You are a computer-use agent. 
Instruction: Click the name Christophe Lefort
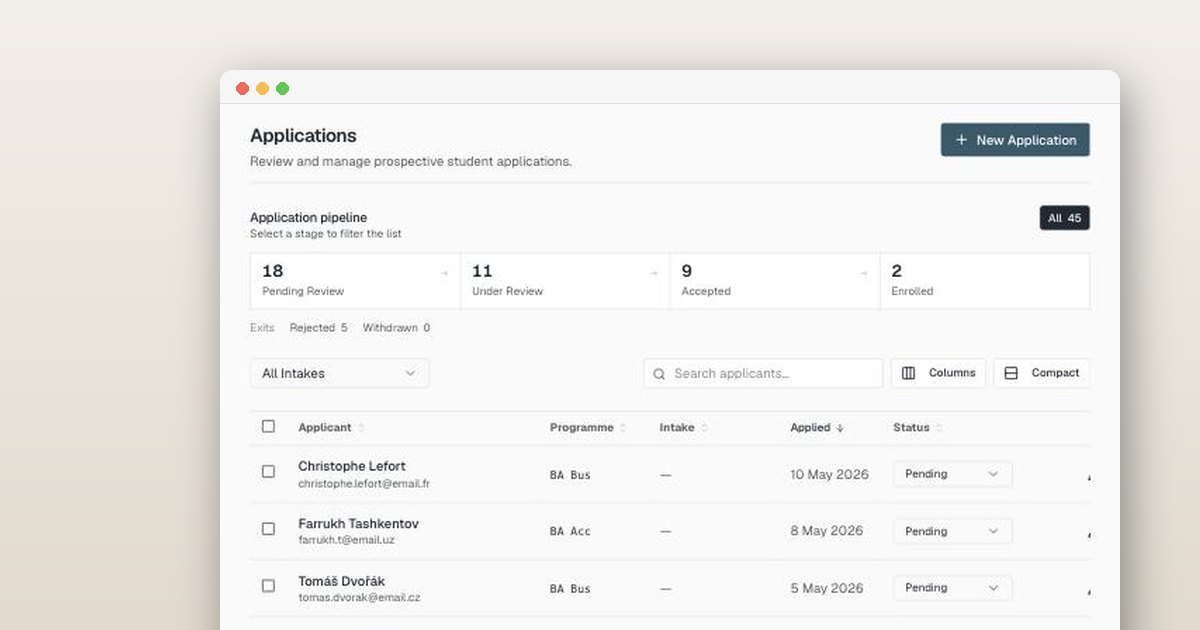pyautogui.click(x=352, y=466)
